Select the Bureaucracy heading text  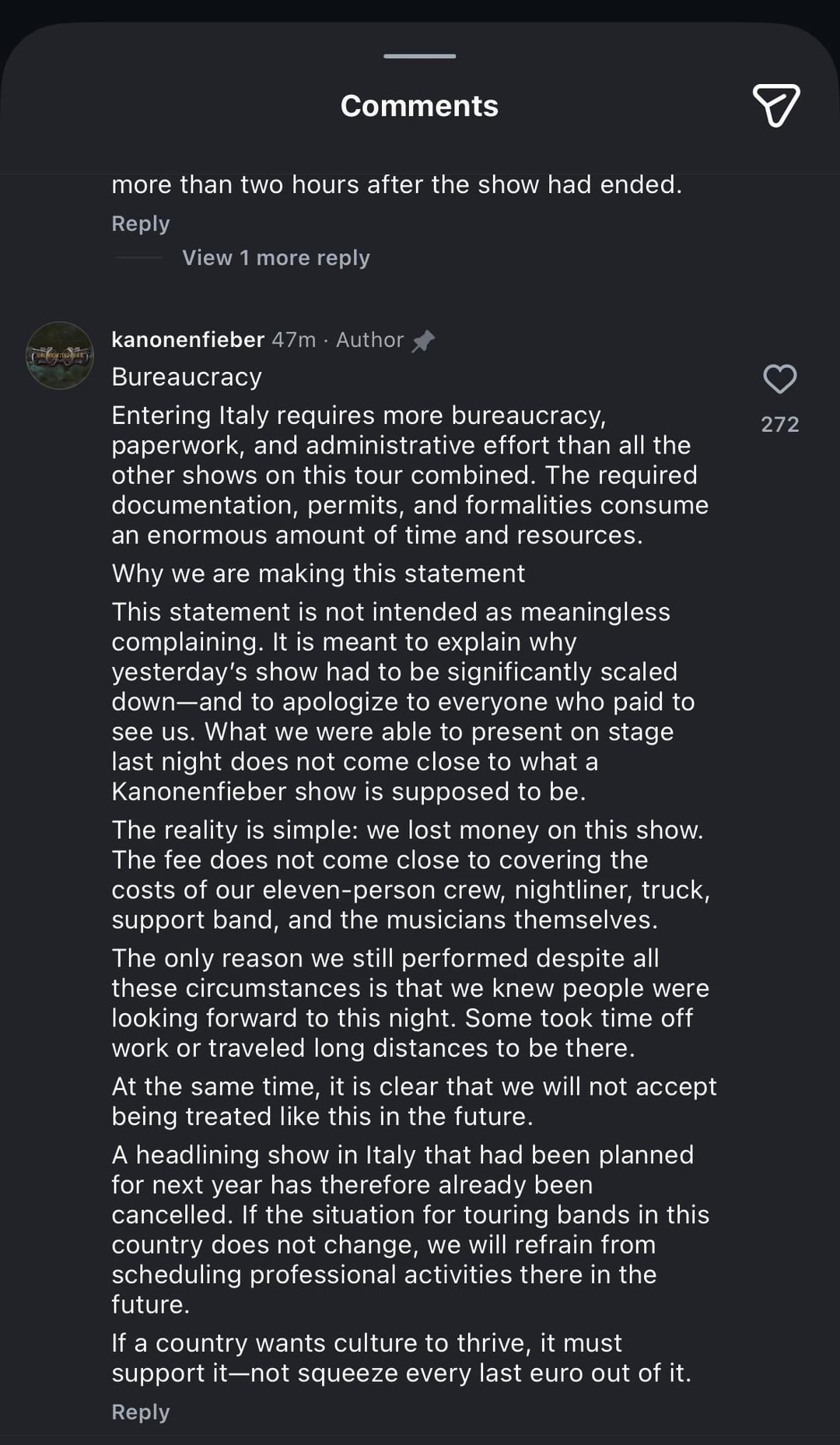click(187, 377)
